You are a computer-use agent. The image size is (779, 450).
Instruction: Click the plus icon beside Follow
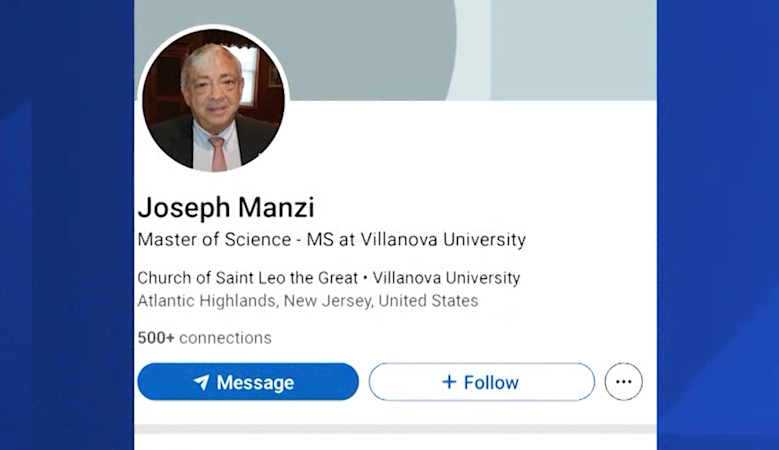point(449,381)
